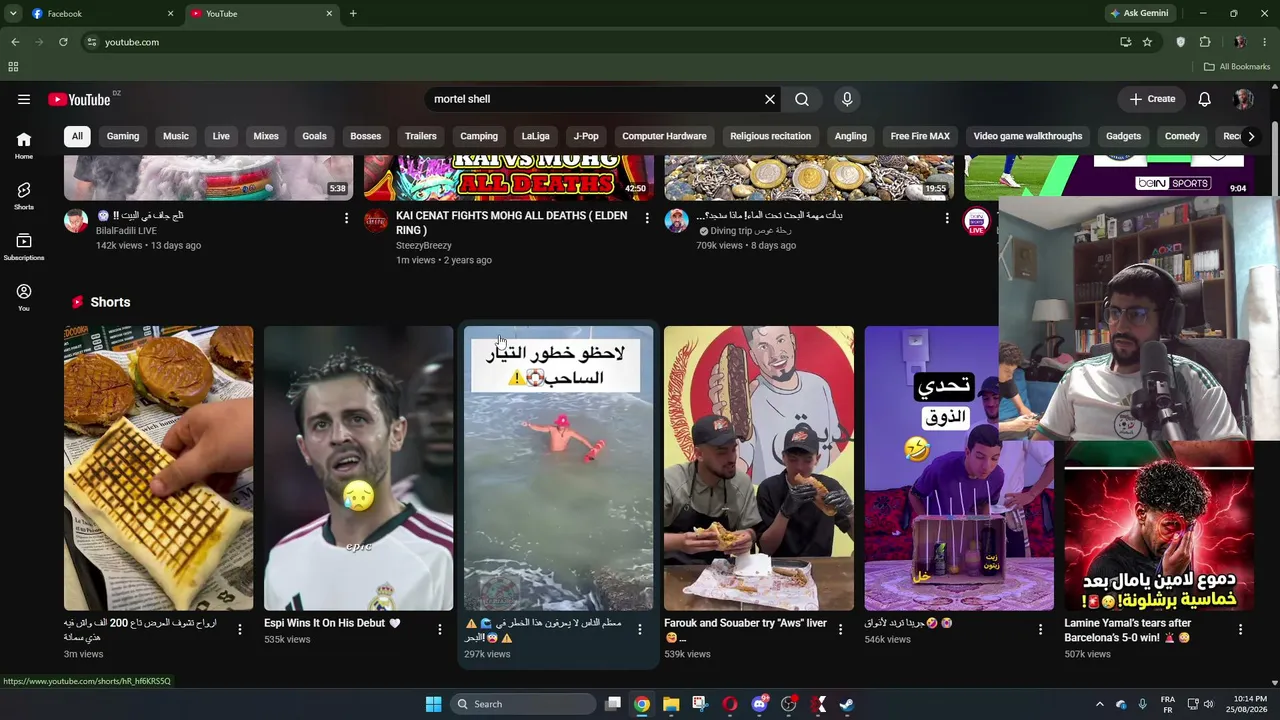Select the All filter chip
The width and height of the screenshot is (1280, 720).
tap(77, 136)
